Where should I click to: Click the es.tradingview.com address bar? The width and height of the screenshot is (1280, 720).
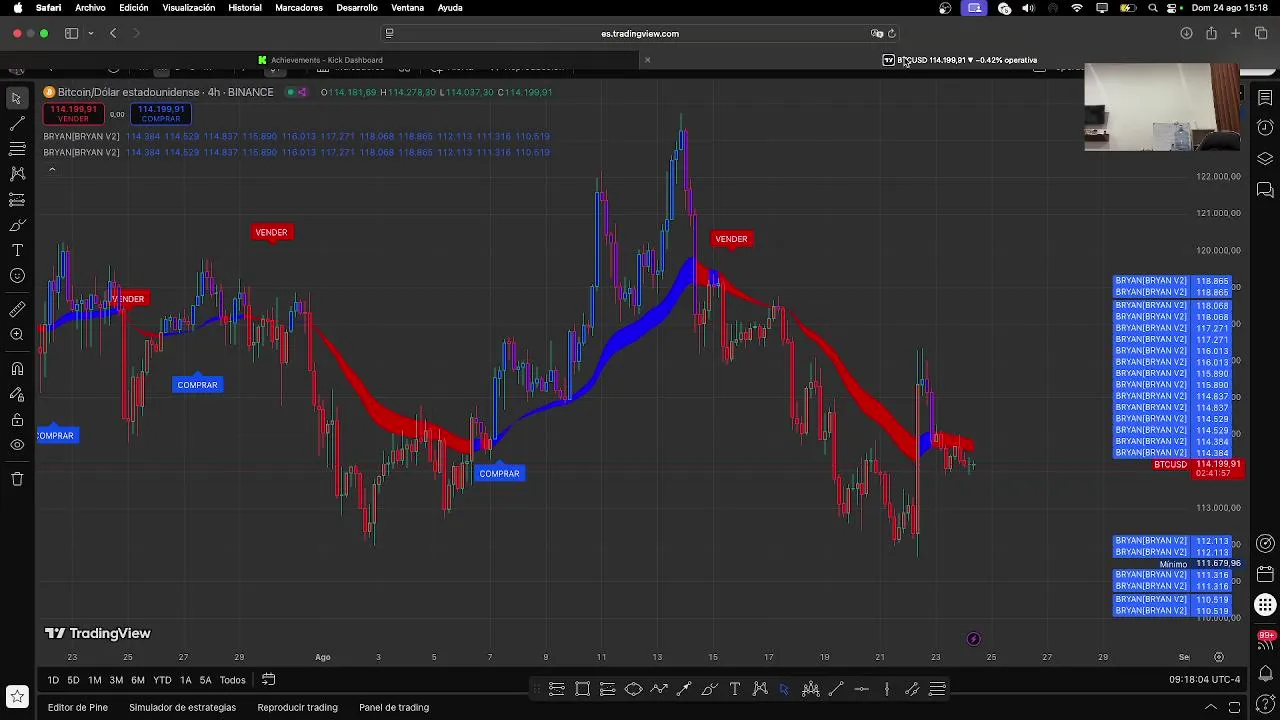pos(640,33)
